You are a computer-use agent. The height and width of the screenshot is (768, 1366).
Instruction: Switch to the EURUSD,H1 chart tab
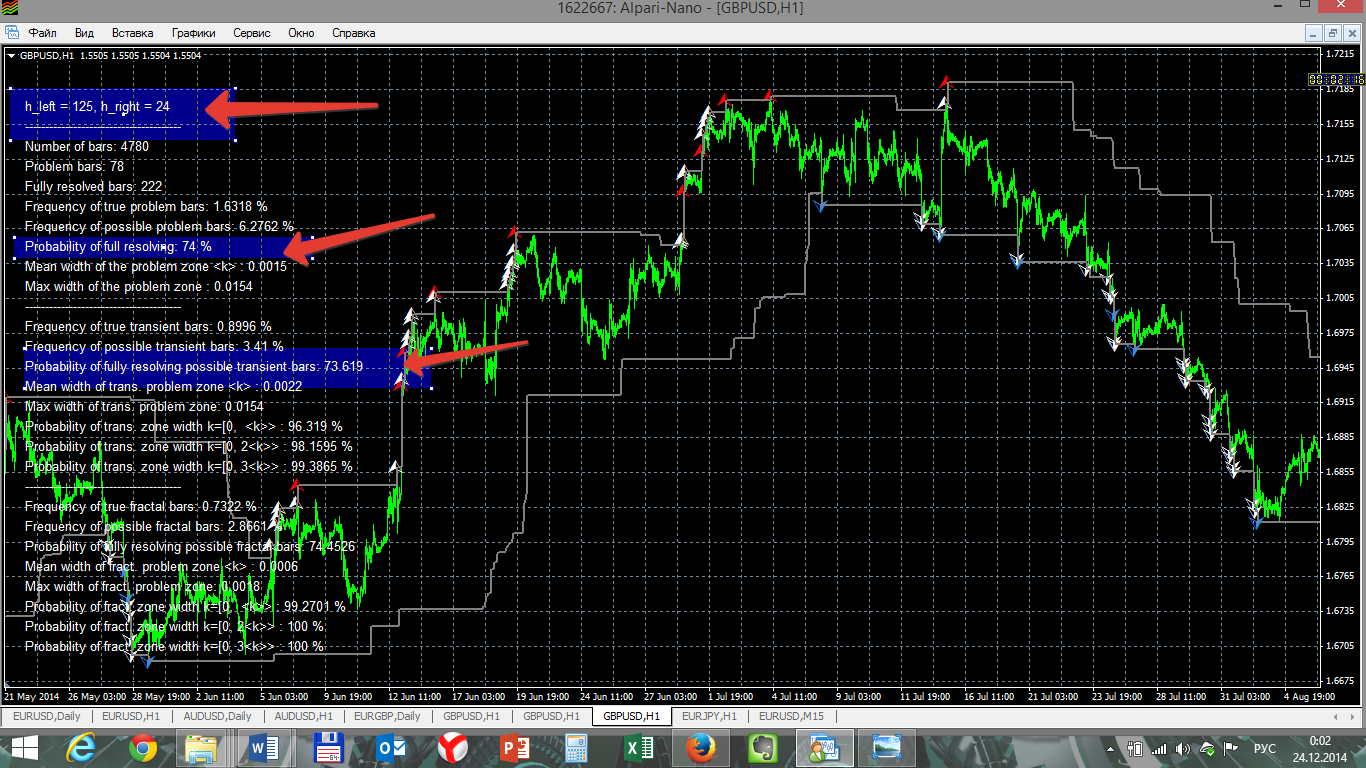(x=131, y=716)
